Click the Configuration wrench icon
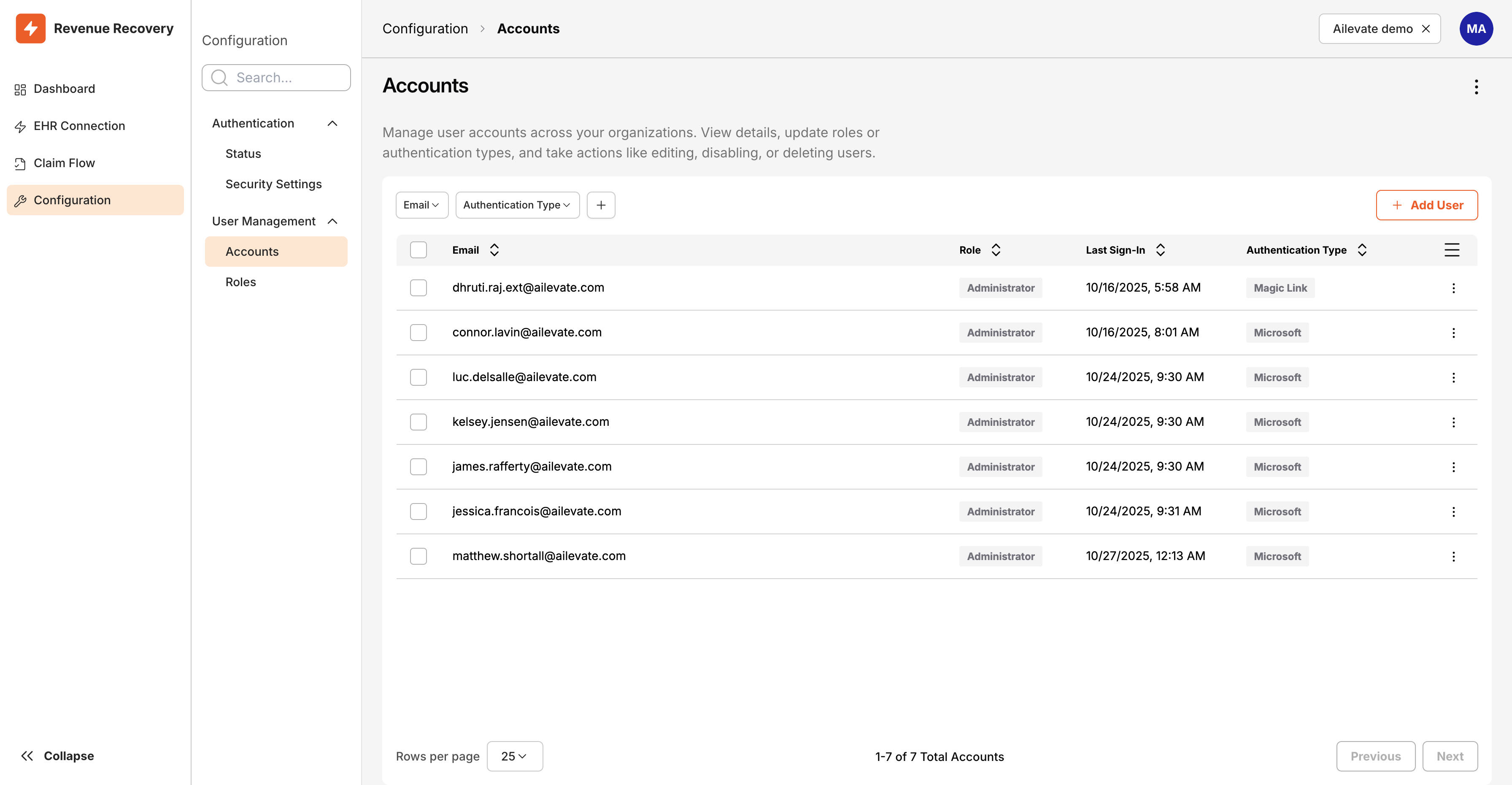 (x=20, y=200)
